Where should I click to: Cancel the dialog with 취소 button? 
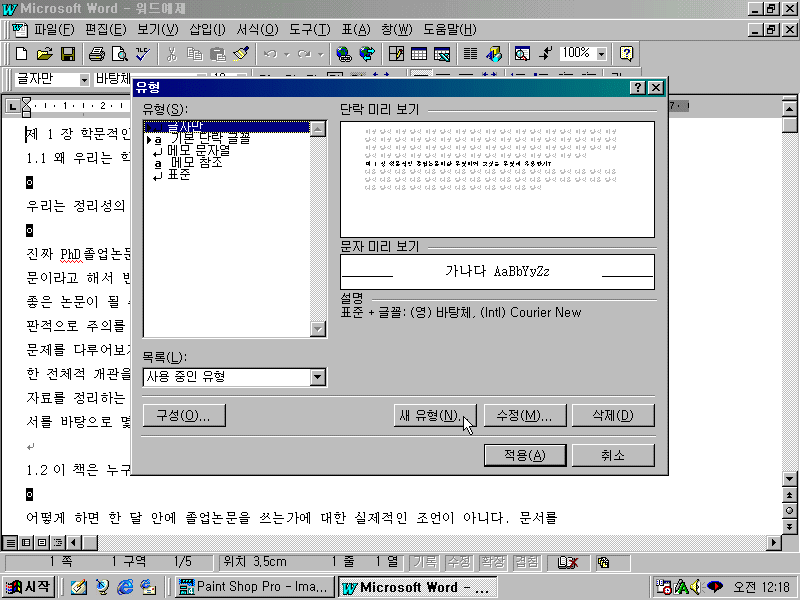pos(613,455)
